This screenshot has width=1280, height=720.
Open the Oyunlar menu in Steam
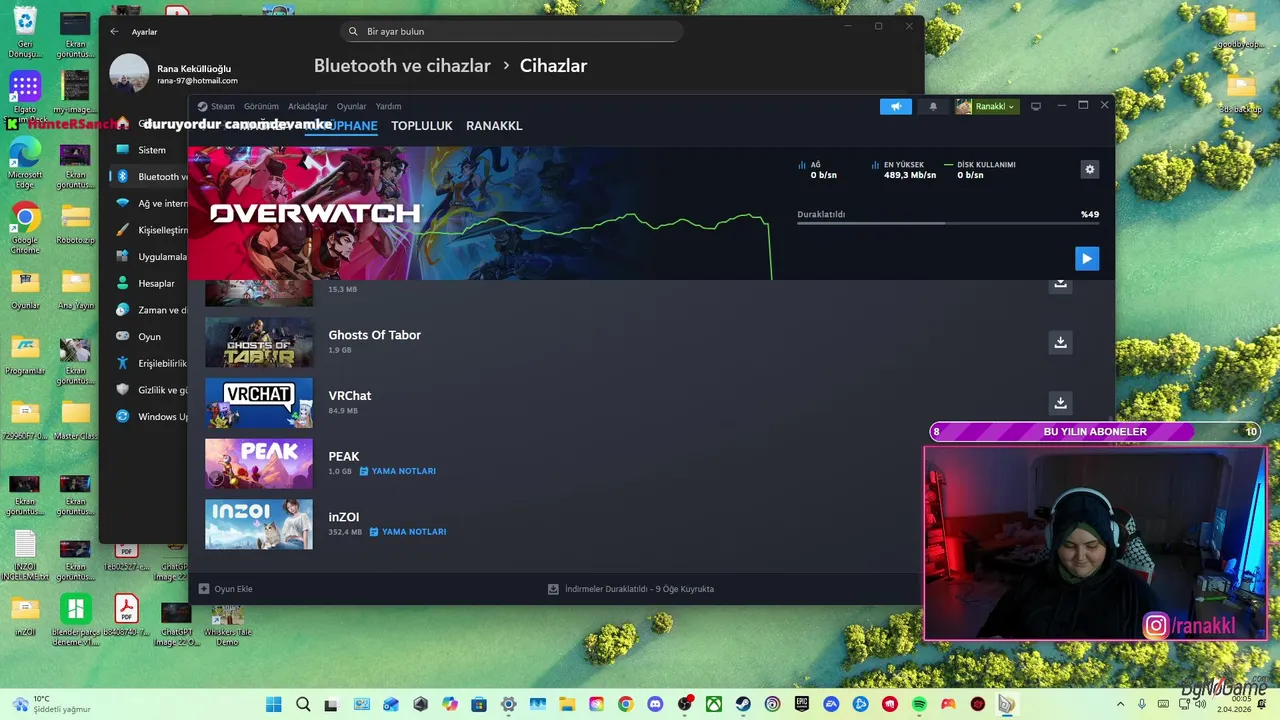pyautogui.click(x=351, y=106)
